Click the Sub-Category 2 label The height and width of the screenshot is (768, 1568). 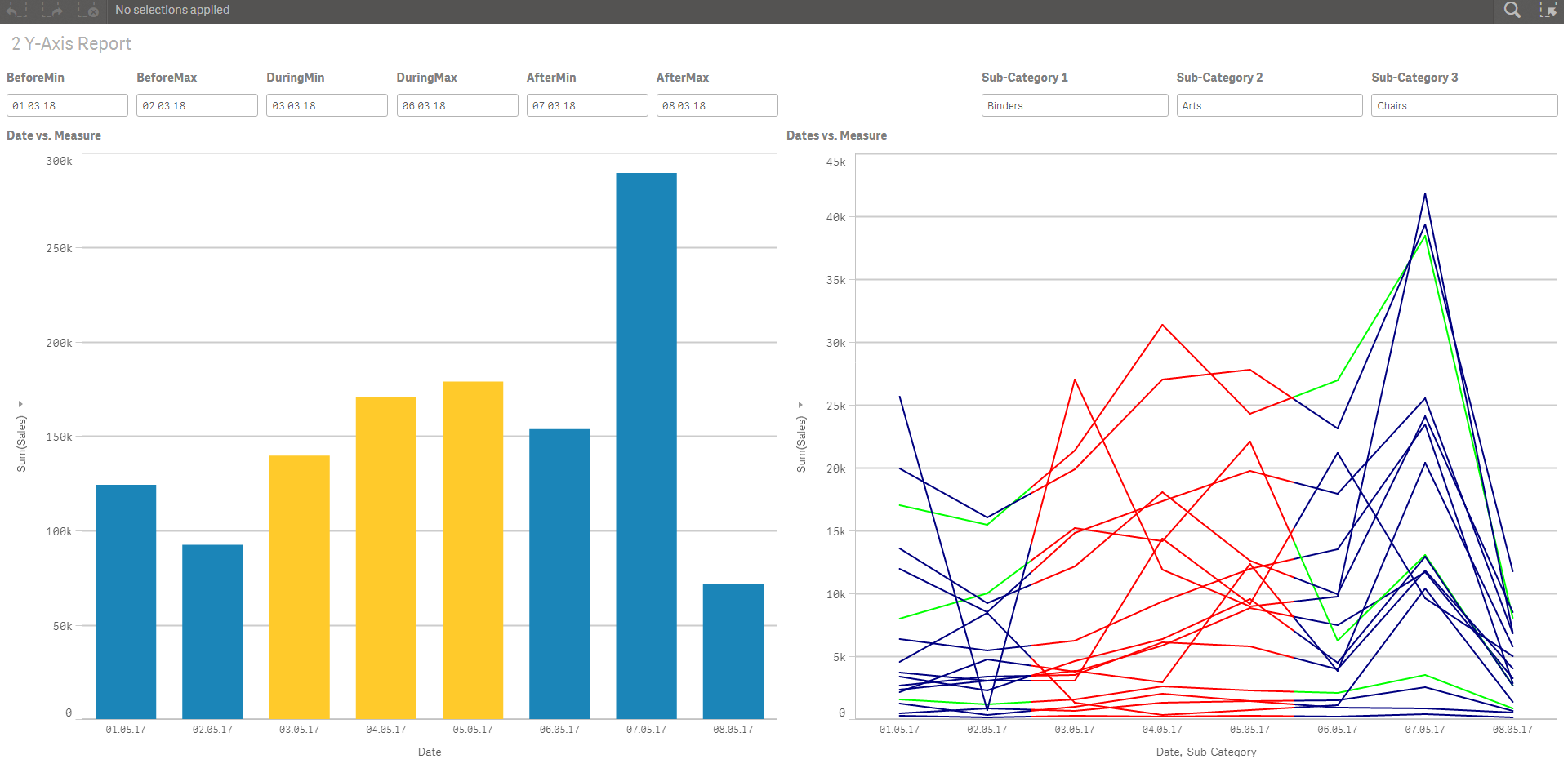tap(1219, 78)
